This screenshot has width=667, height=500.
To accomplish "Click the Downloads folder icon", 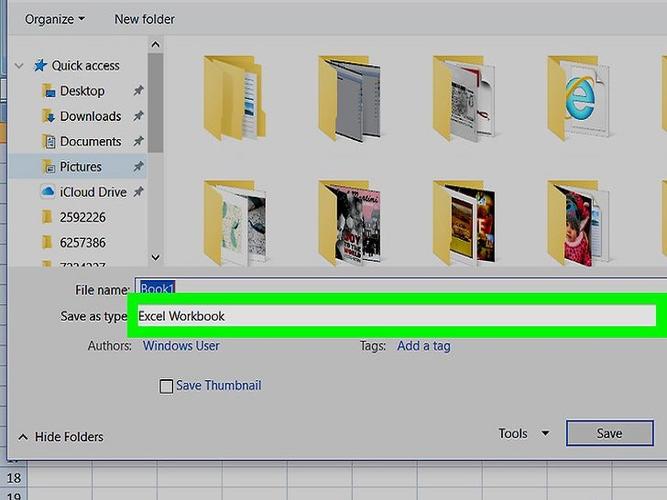I will (x=48, y=116).
